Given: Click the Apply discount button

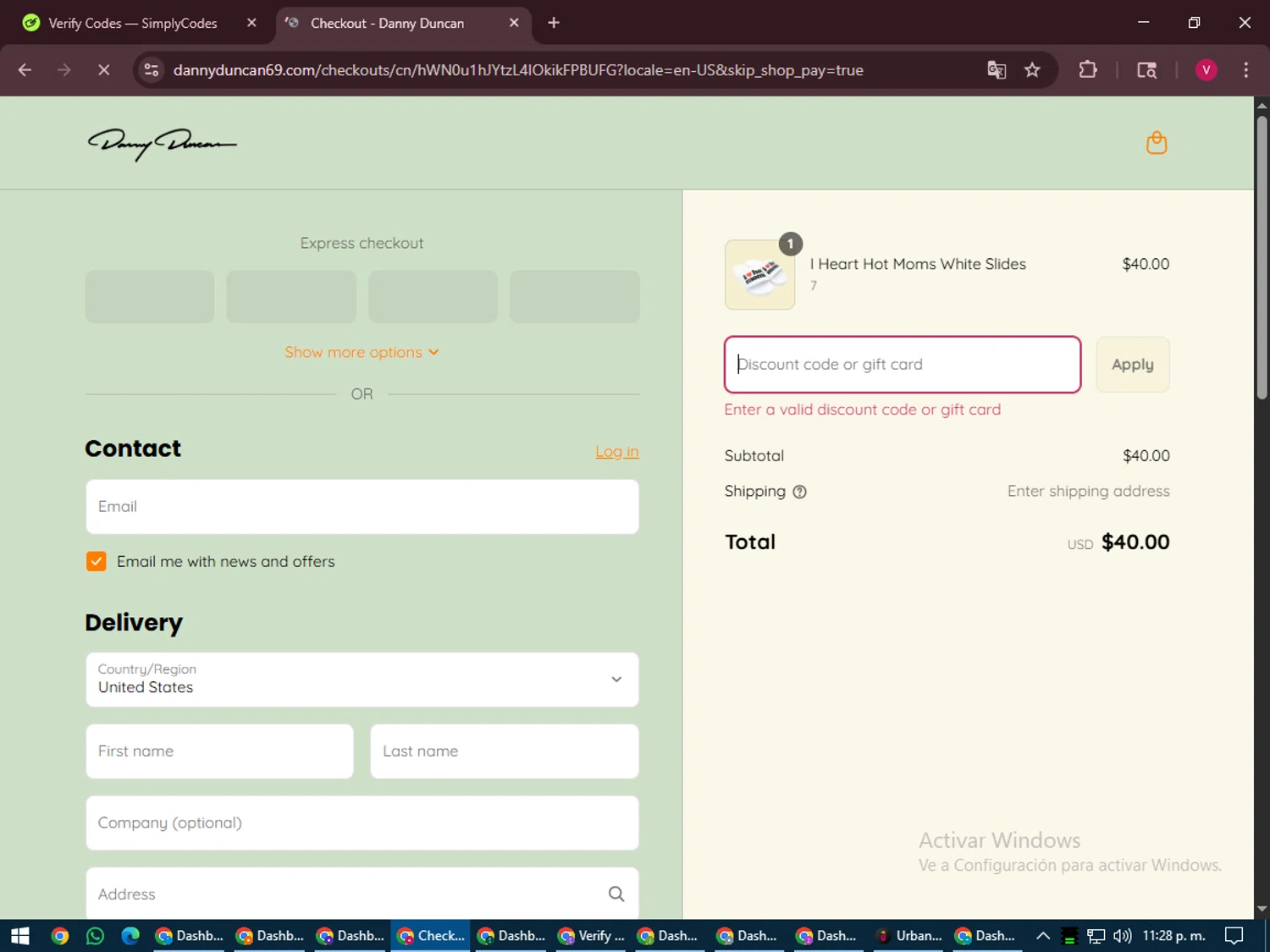Looking at the screenshot, I should (1132, 365).
